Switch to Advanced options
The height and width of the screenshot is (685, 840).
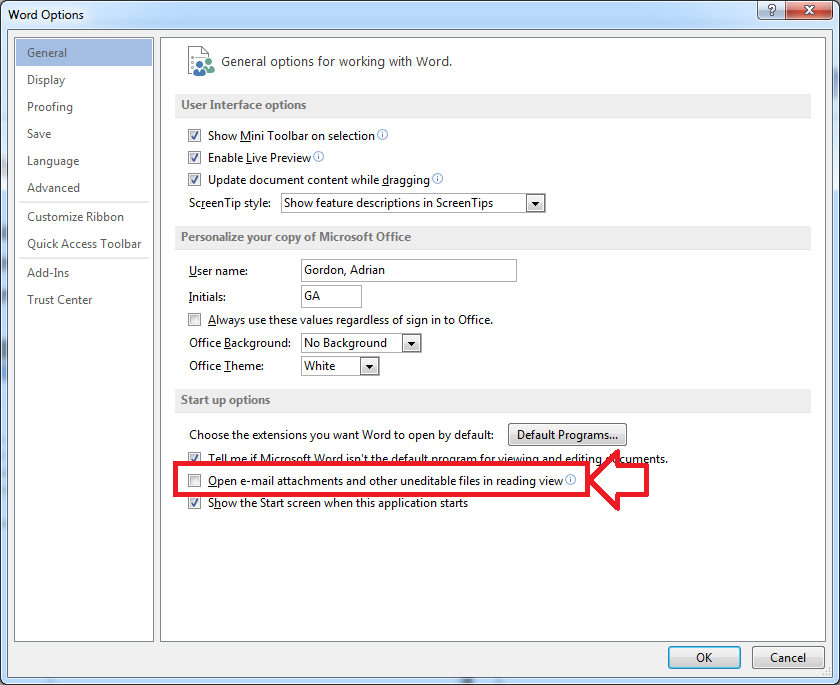tap(84, 187)
